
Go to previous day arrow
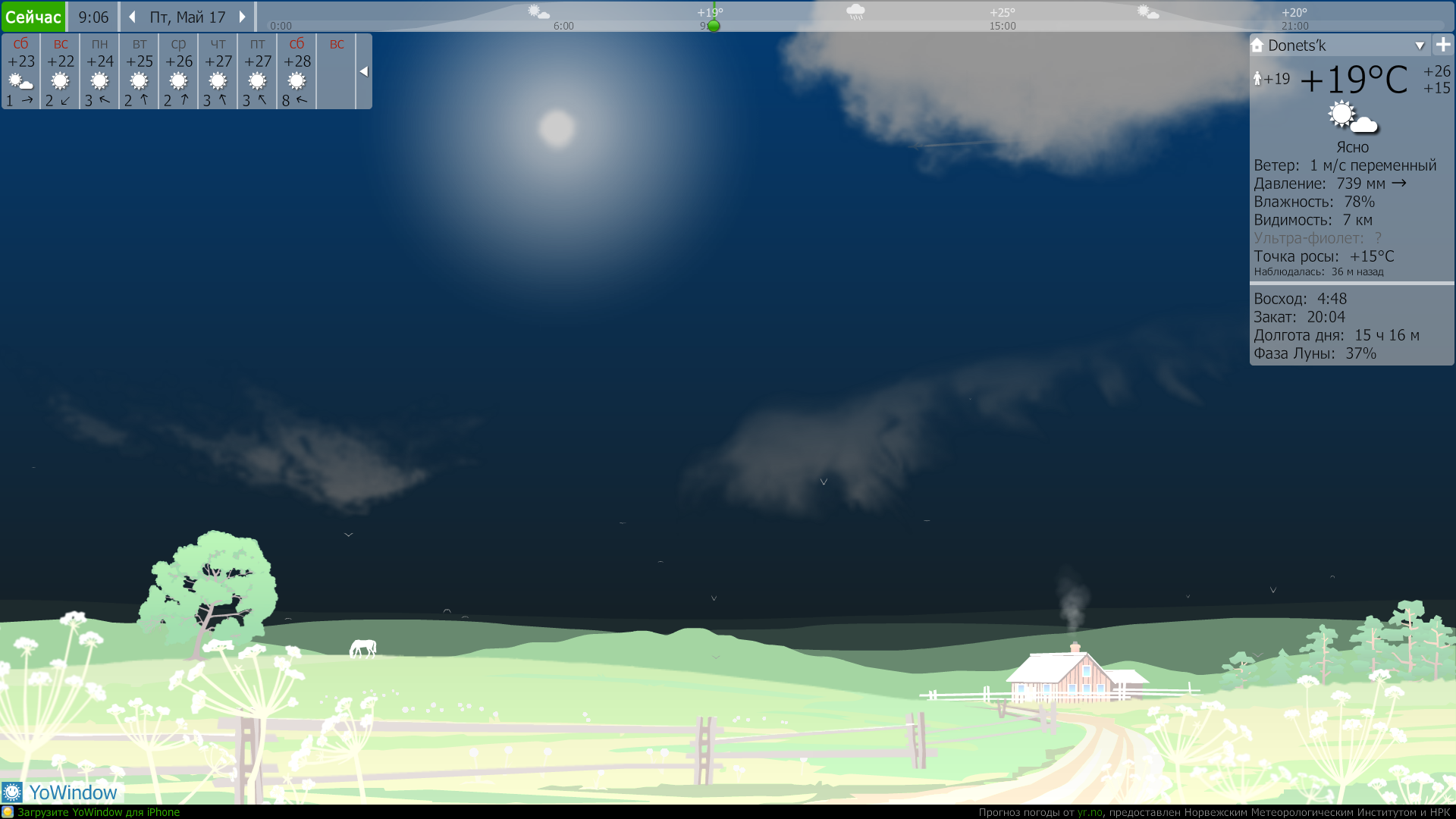[x=132, y=17]
